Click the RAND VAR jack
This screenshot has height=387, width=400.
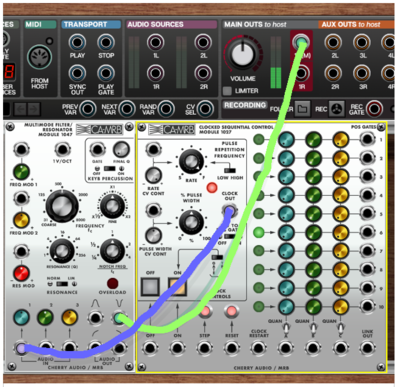tap(166, 109)
